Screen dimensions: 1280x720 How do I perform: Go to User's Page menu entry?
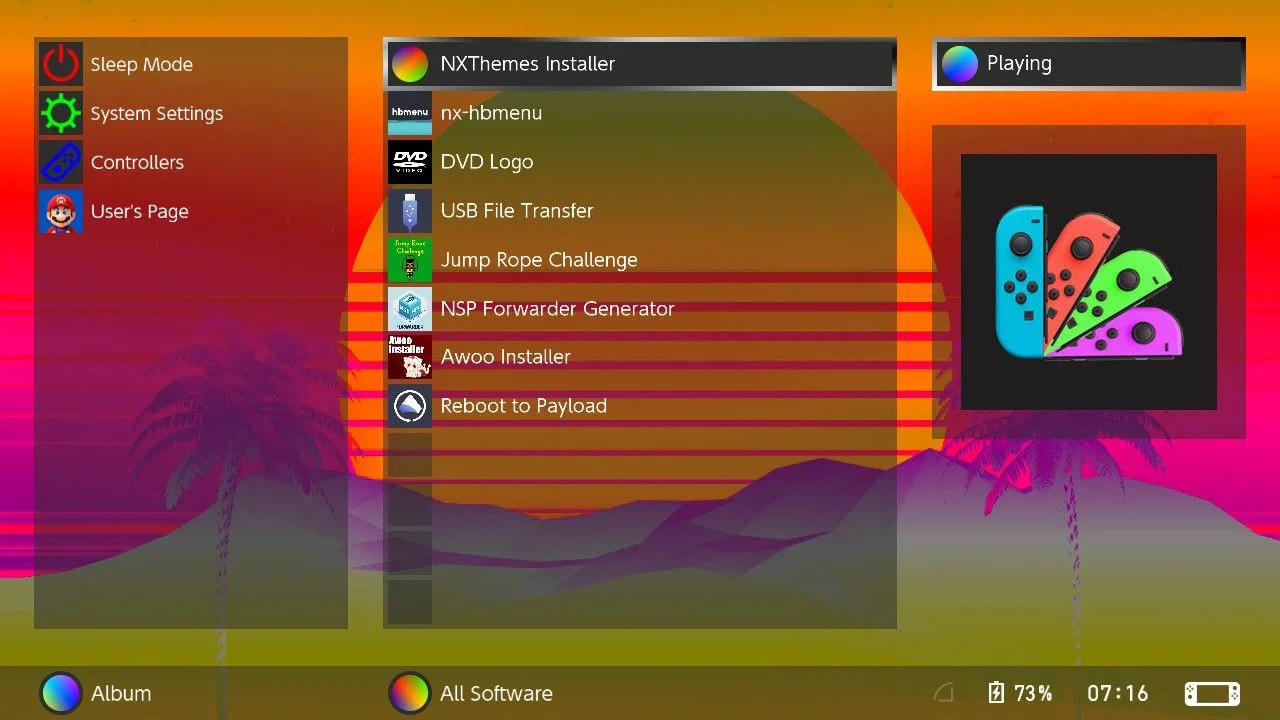coord(140,211)
